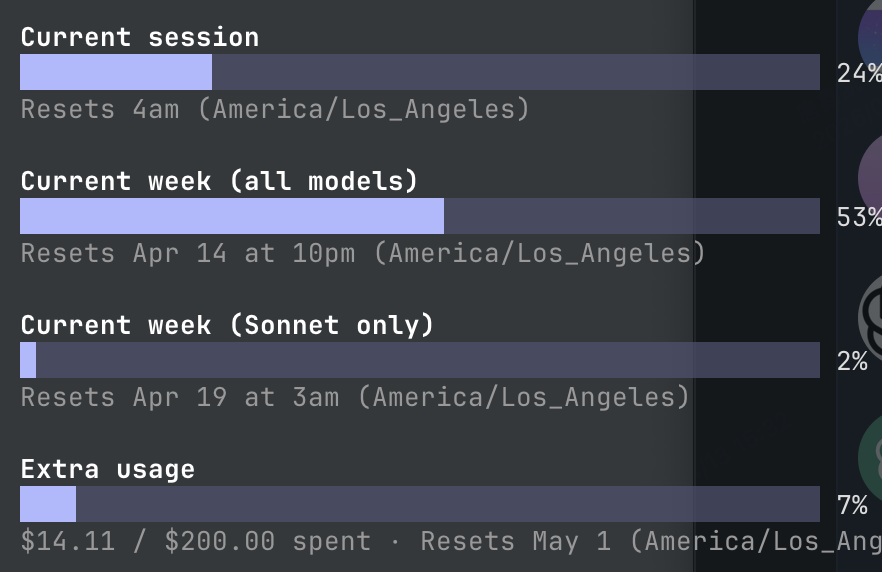Select the Current week (Sonnet only) heading
This screenshot has width=882, height=572.
click(x=227, y=325)
